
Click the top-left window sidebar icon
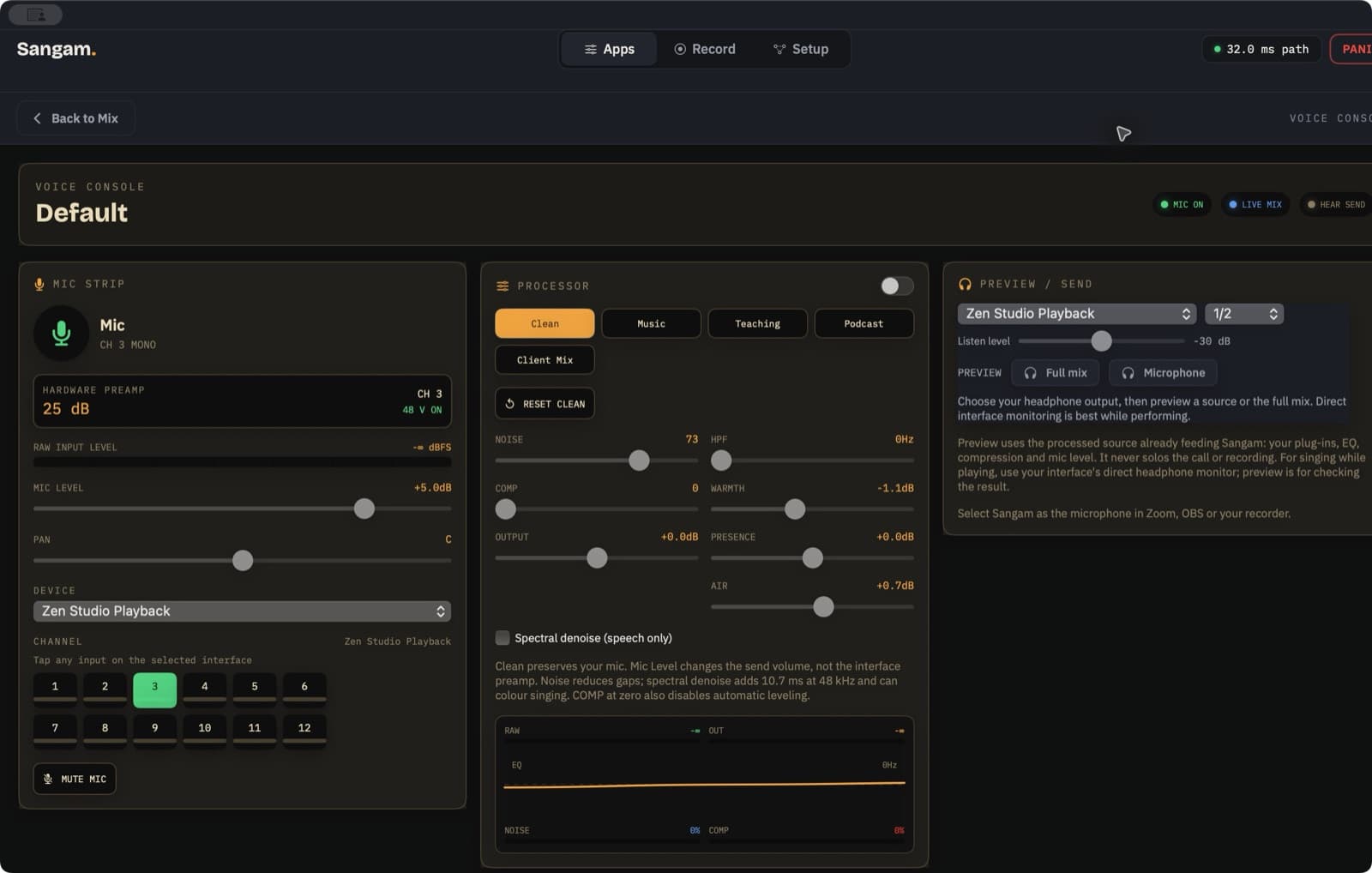coord(35,15)
